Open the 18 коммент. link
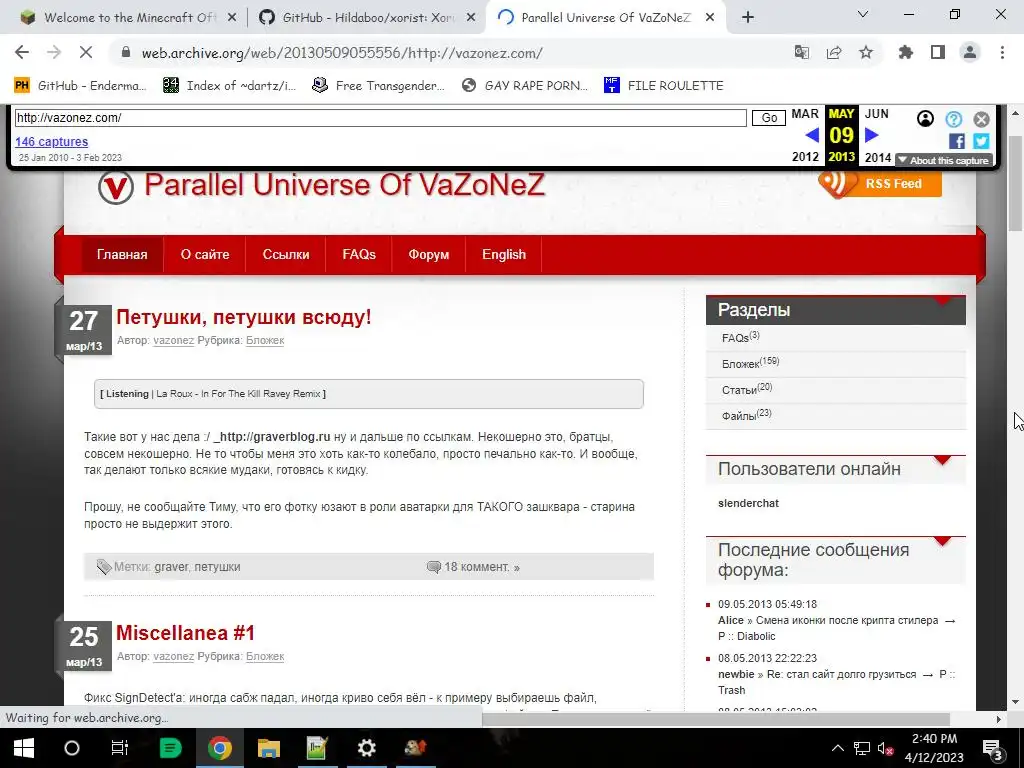Image resolution: width=1024 pixels, height=768 pixels. [482, 567]
